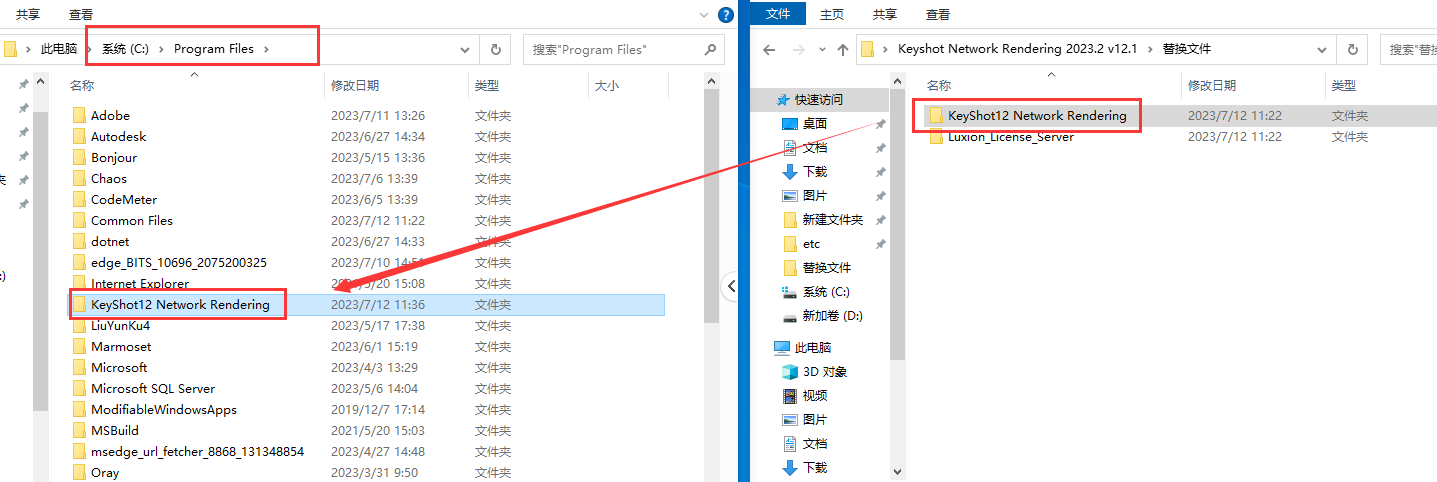1437x482 pixels.
Task: Select the Microsoft folder row
Action: pyautogui.click(x=367, y=368)
